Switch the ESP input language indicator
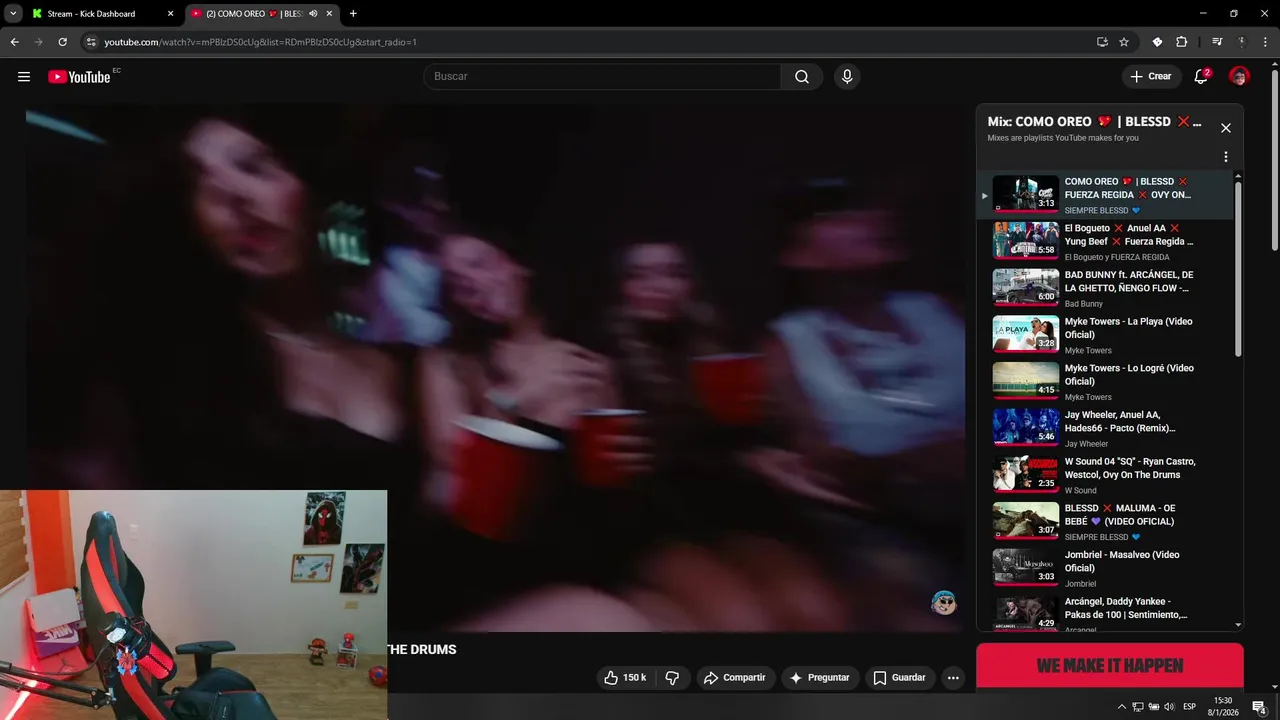 (1189, 707)
